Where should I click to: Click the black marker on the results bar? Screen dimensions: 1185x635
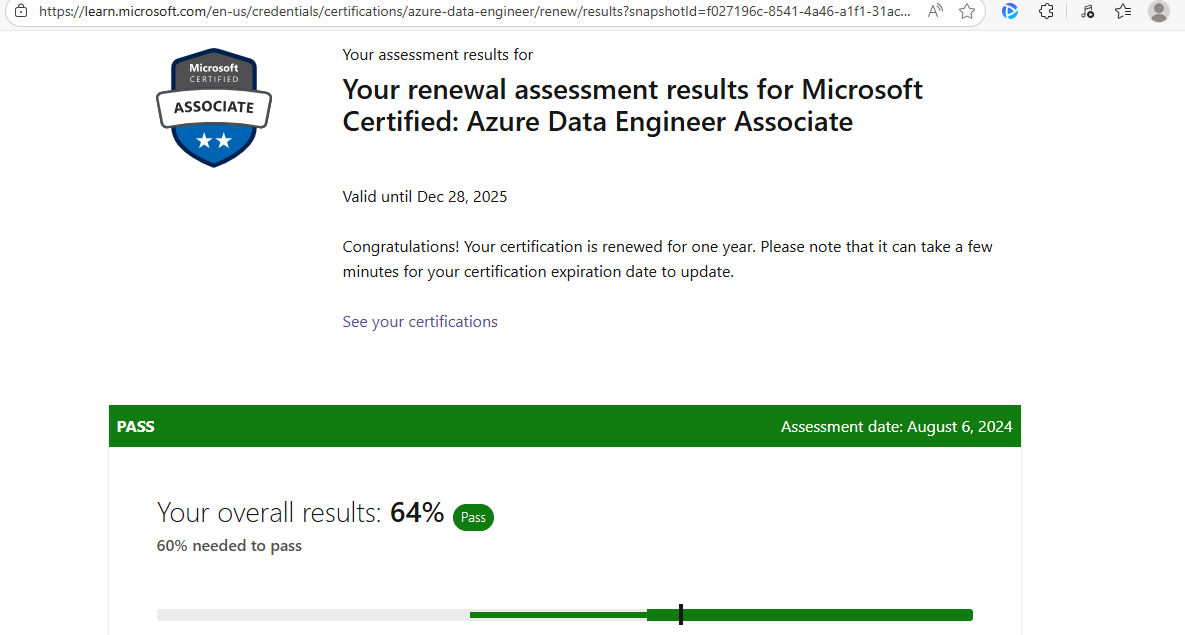(681, 614)
